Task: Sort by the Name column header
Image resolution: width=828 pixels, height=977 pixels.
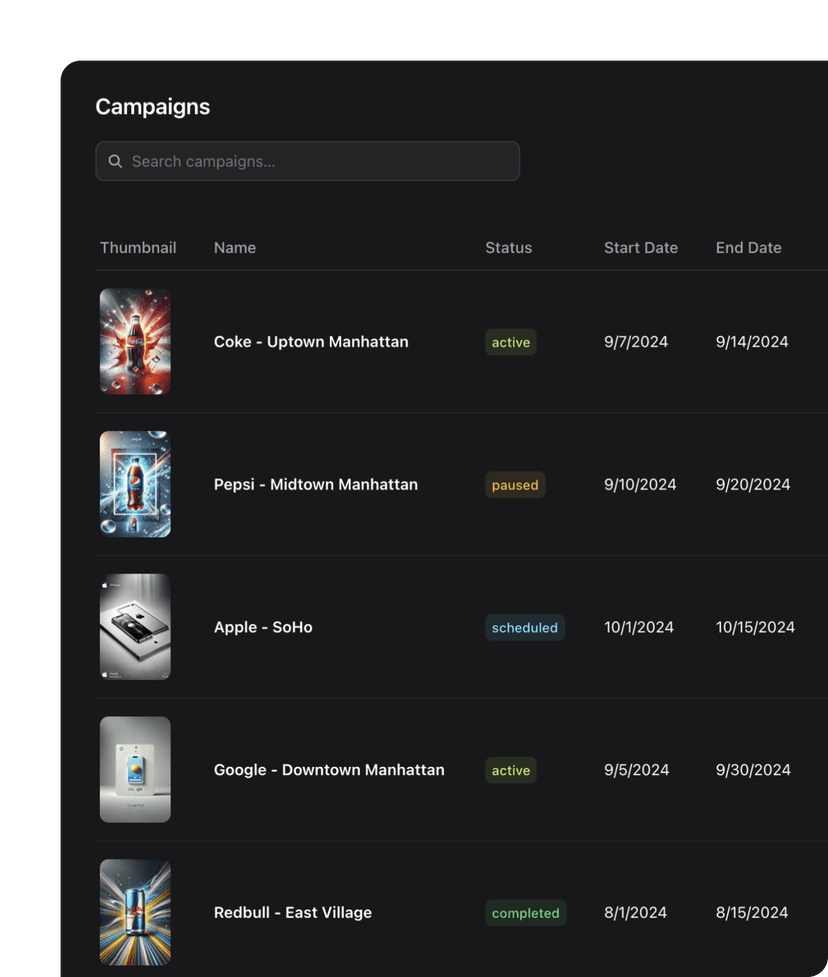Action: (235, 247)
